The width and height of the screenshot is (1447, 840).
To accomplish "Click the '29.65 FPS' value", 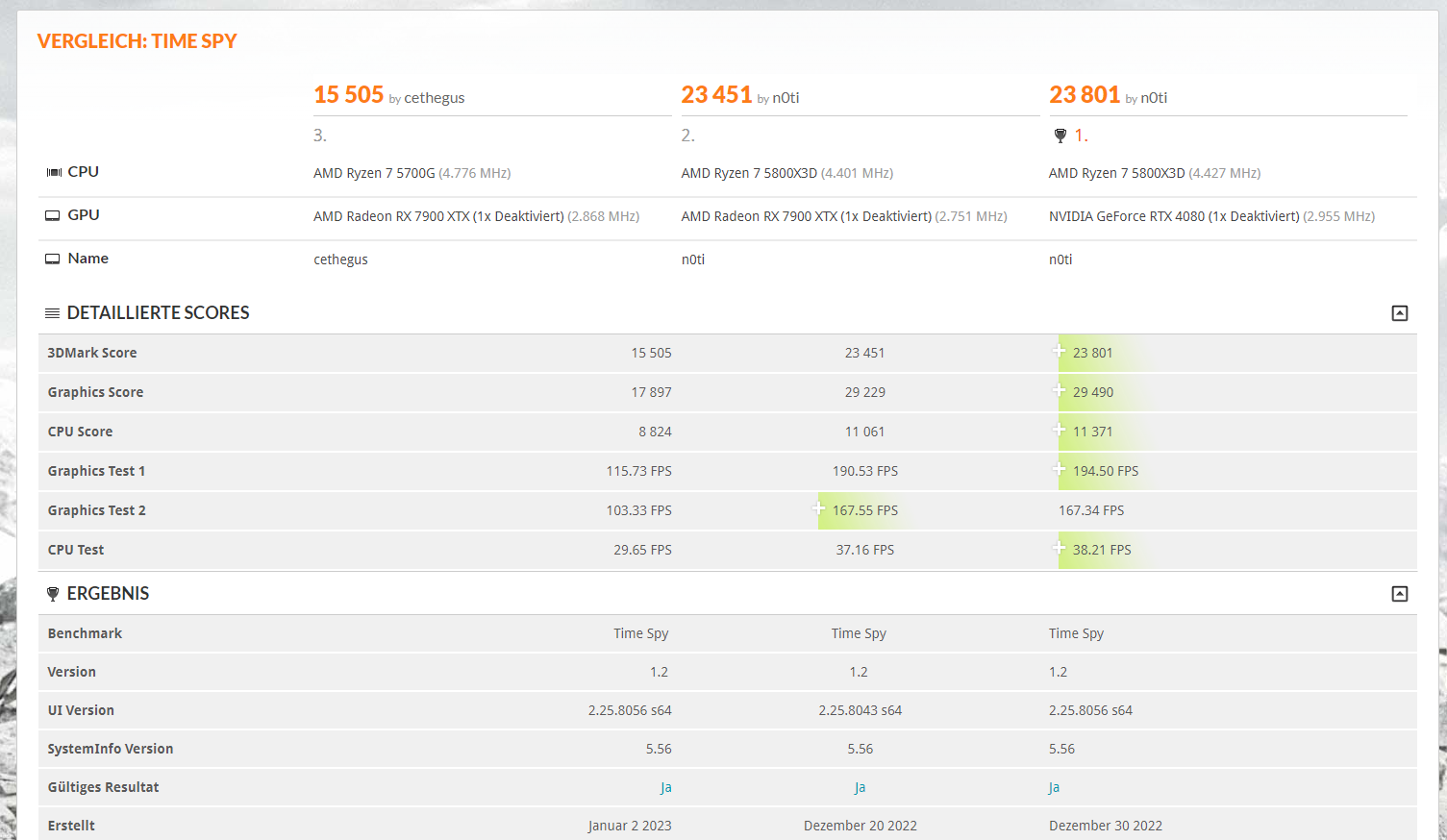I will pos(642,550).
